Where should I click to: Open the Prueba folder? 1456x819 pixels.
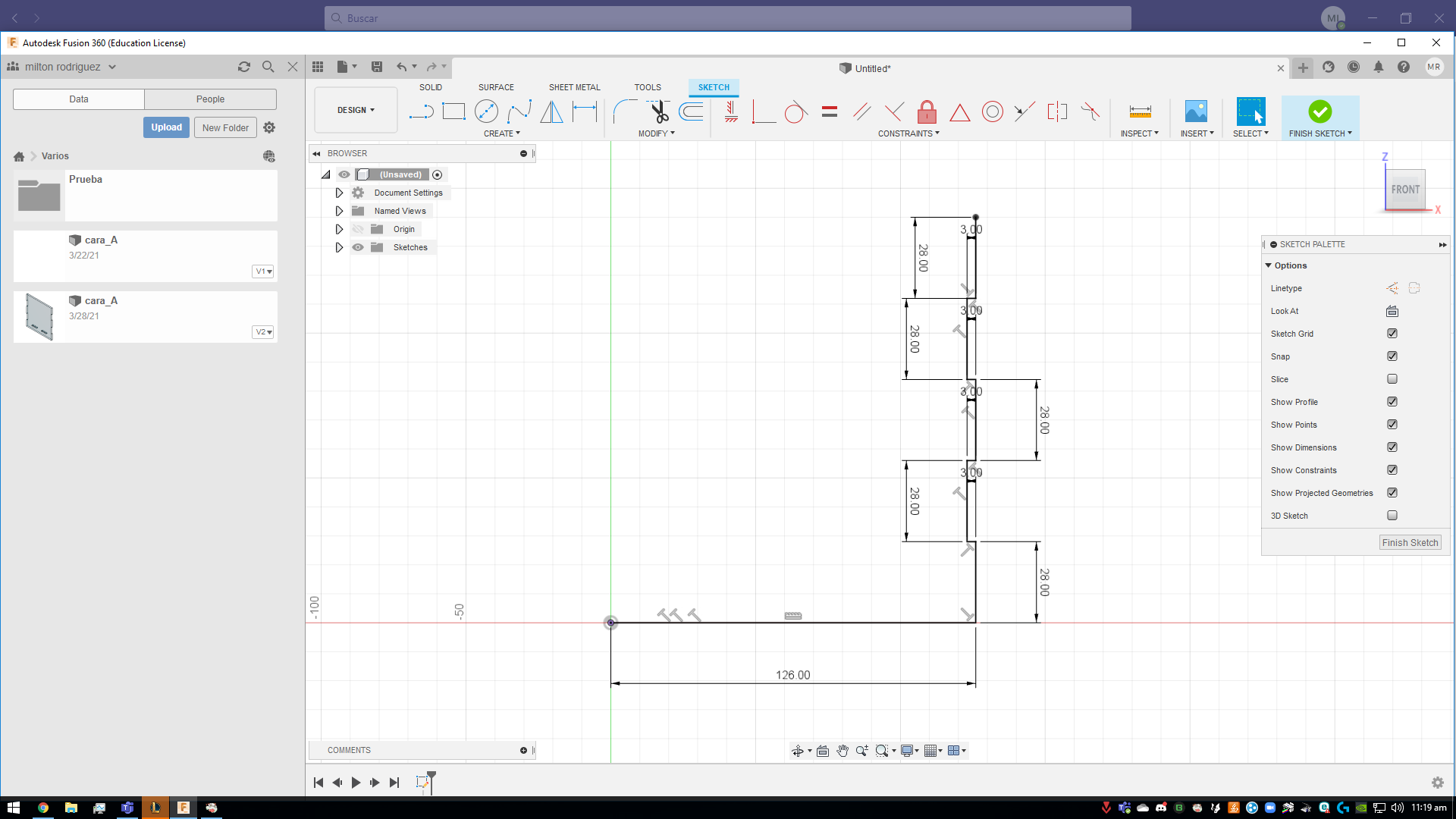tap(145, 196)
